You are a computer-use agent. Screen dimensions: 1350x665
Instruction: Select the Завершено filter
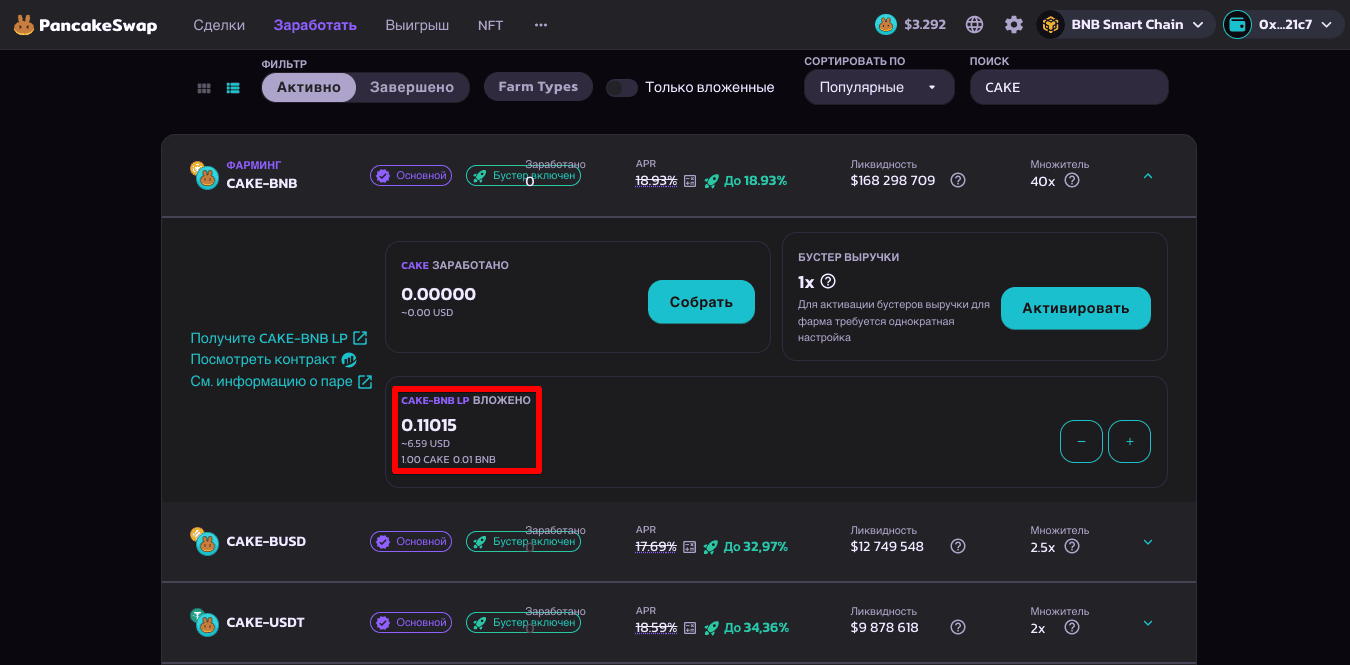click(x=412, y=88)
